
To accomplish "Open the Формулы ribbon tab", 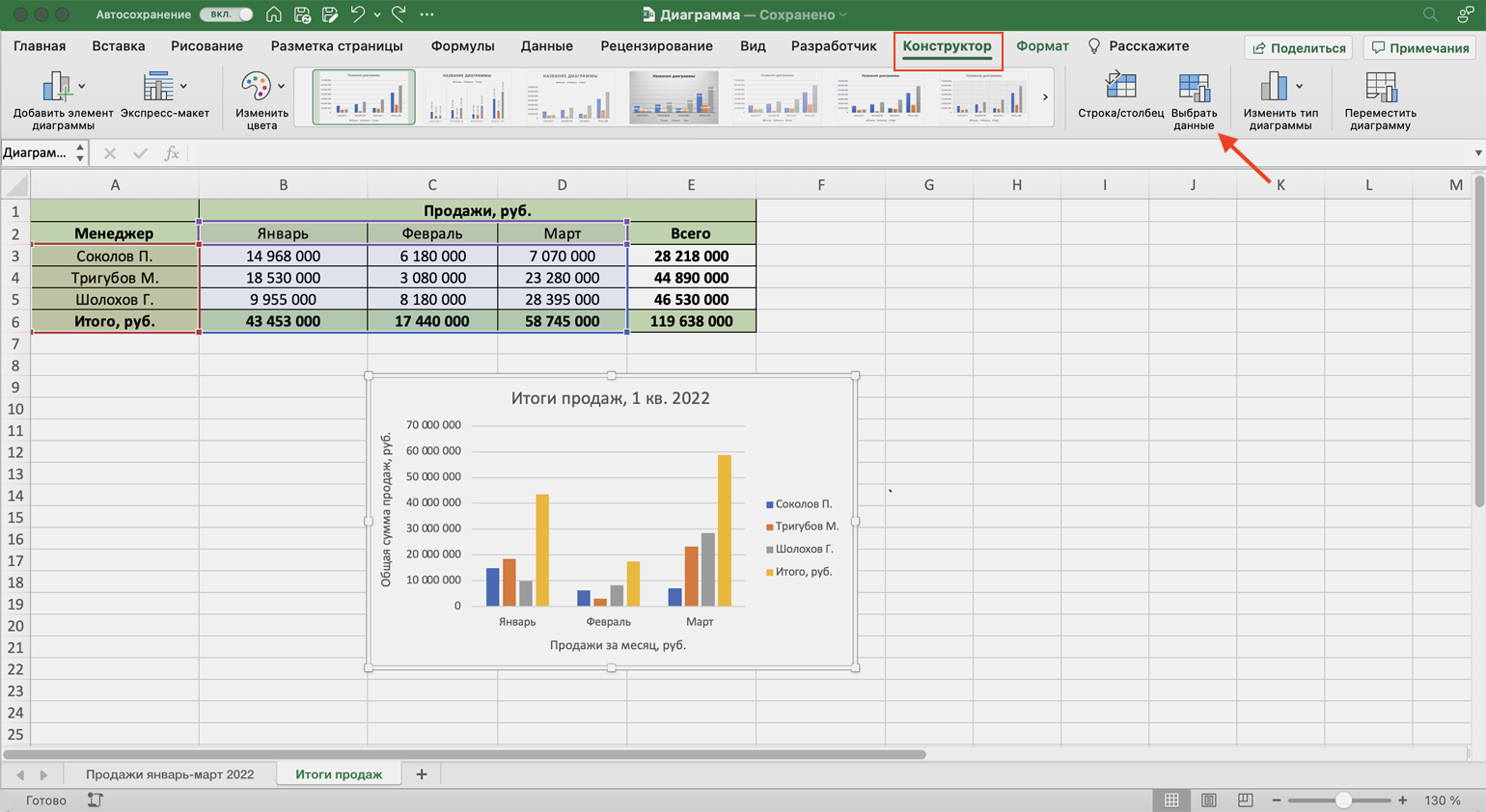I will pos(462,46).
